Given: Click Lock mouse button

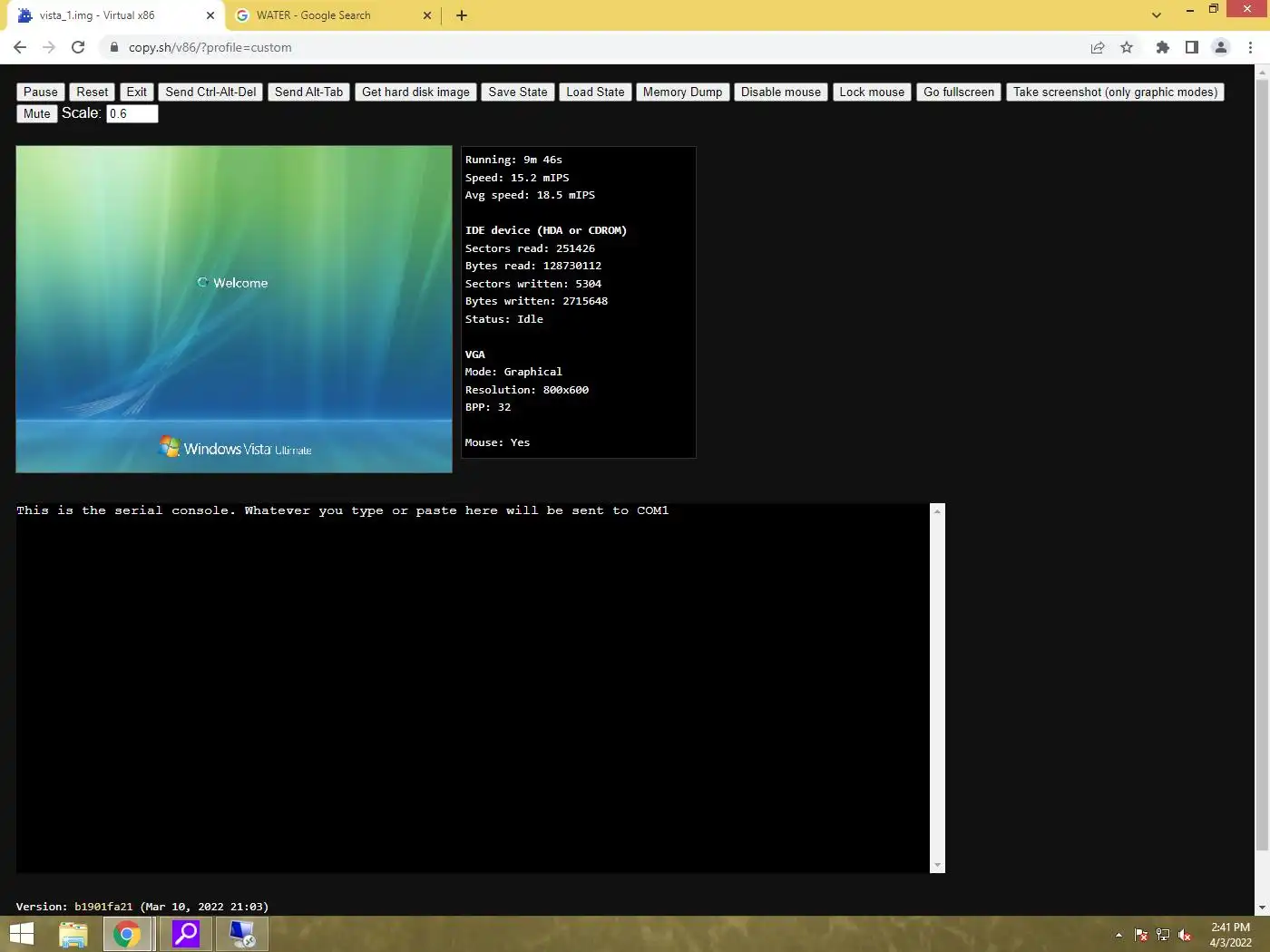Looking at the screenshot, I should tap(872, 92).
